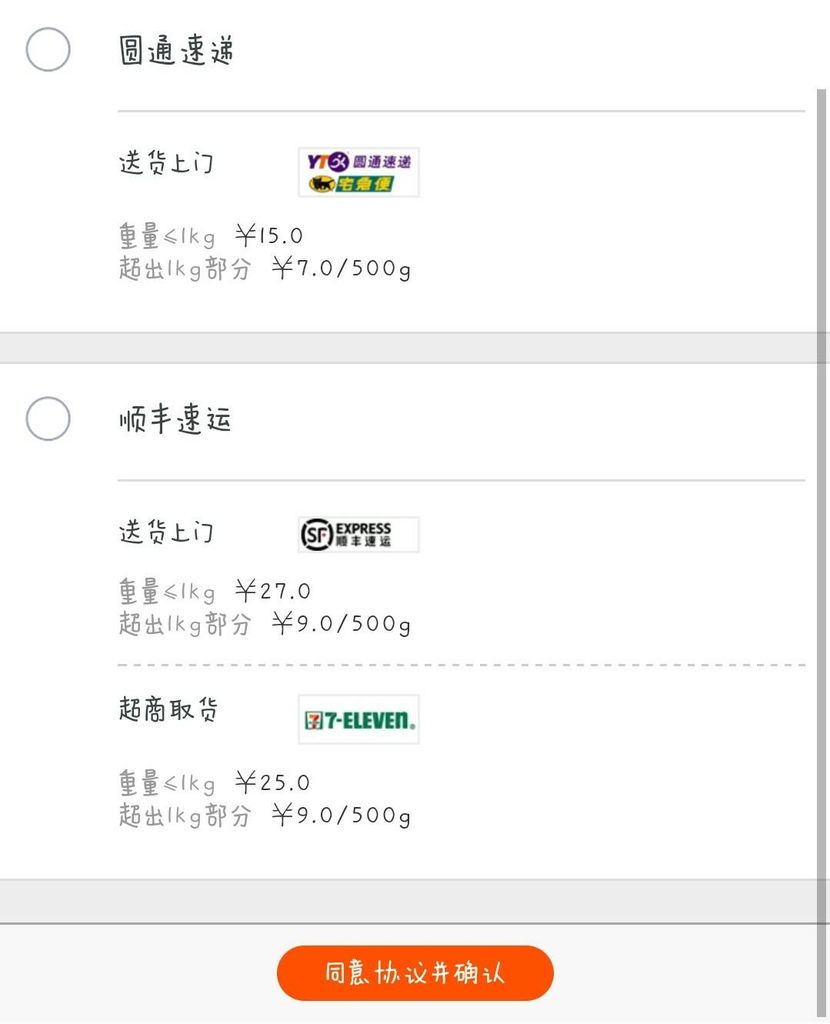Click the ¥9.0/500g rate under 7-Eleven

264,816
